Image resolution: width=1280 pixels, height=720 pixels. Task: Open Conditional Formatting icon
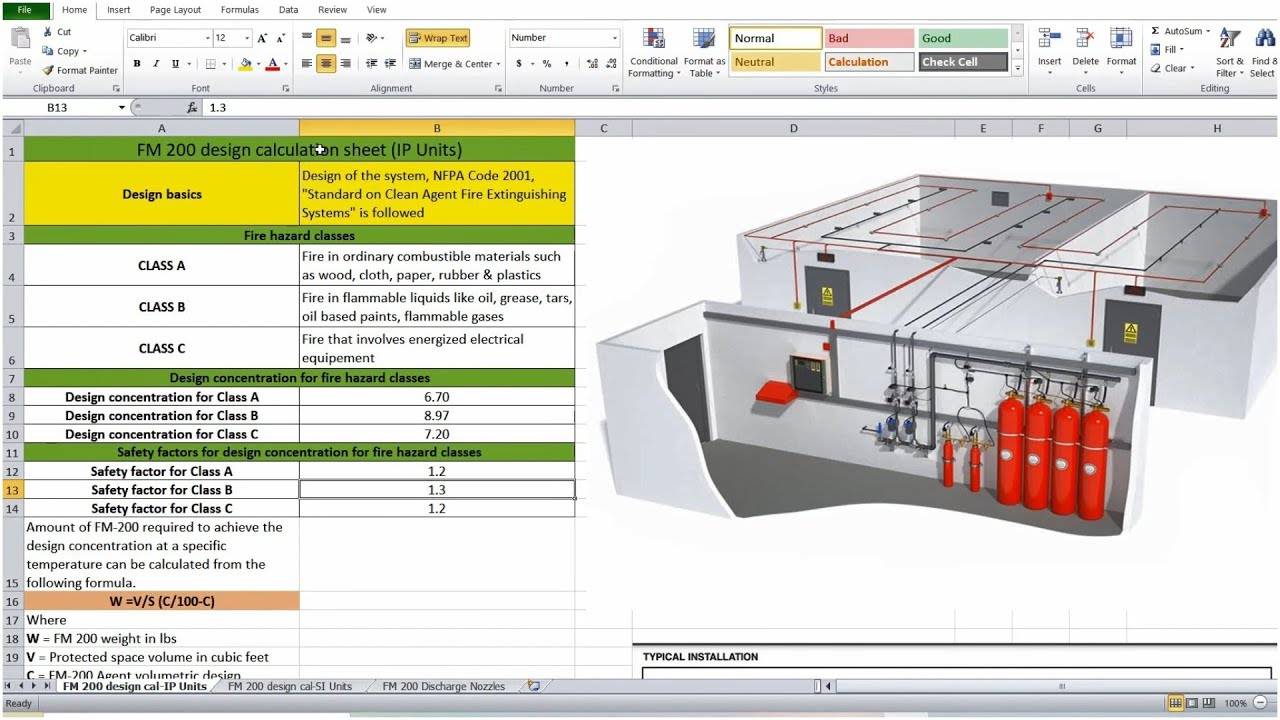click(654, 40)
